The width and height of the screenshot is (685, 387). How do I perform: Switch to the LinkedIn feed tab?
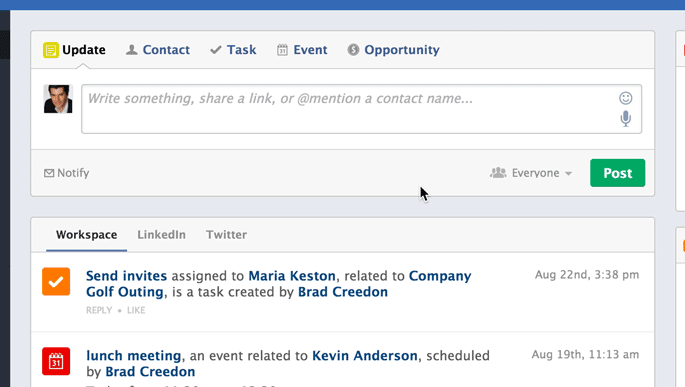click(162, 235)
